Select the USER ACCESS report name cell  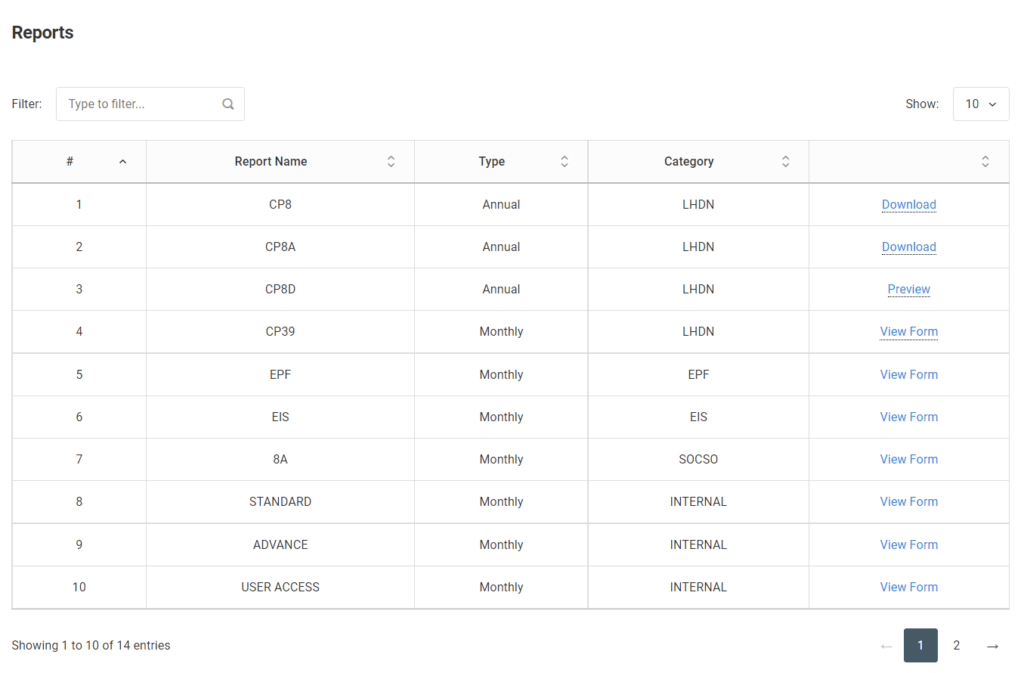pos(280,587)
